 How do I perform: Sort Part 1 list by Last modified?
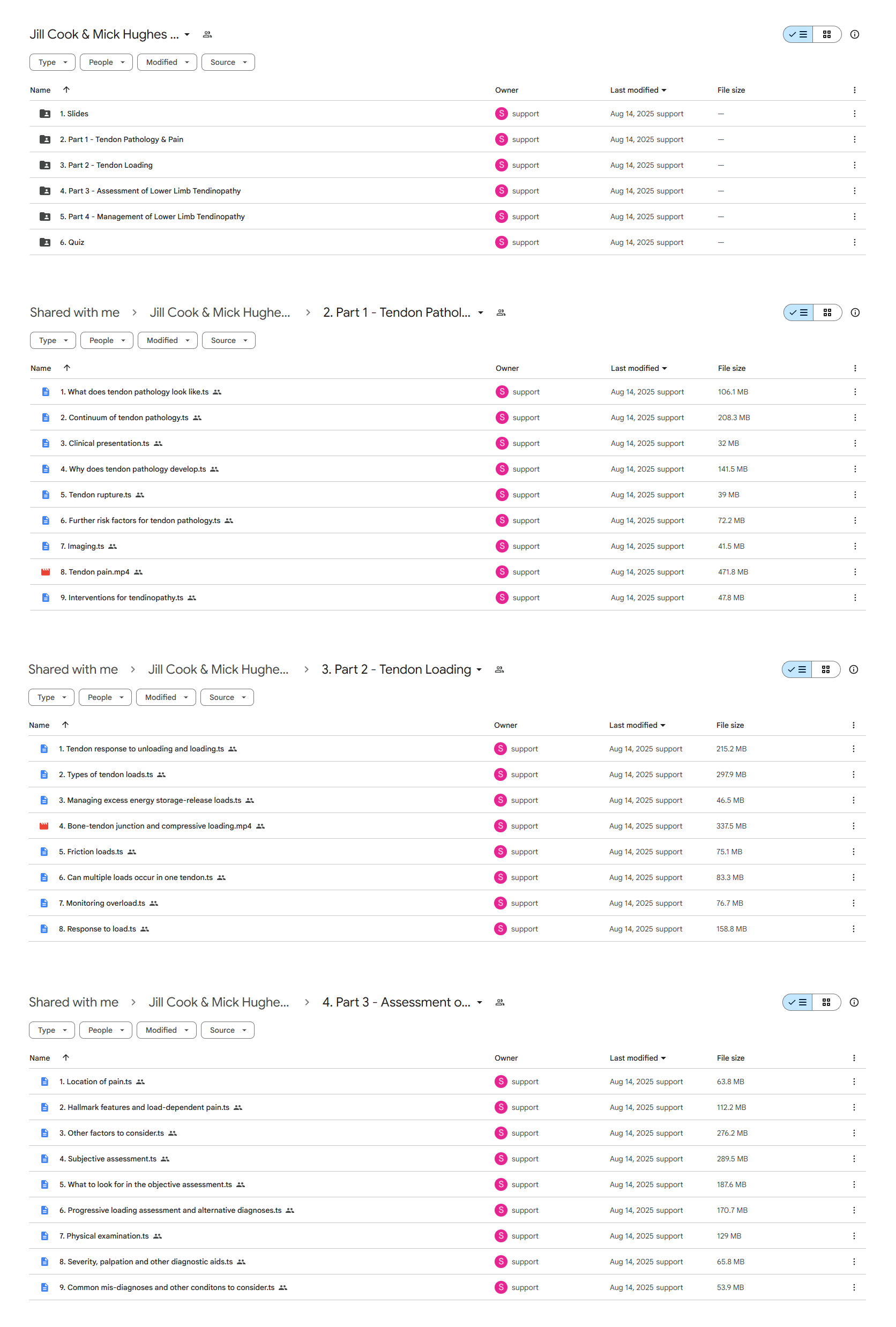pyautogui.click(x=638, y=368)
